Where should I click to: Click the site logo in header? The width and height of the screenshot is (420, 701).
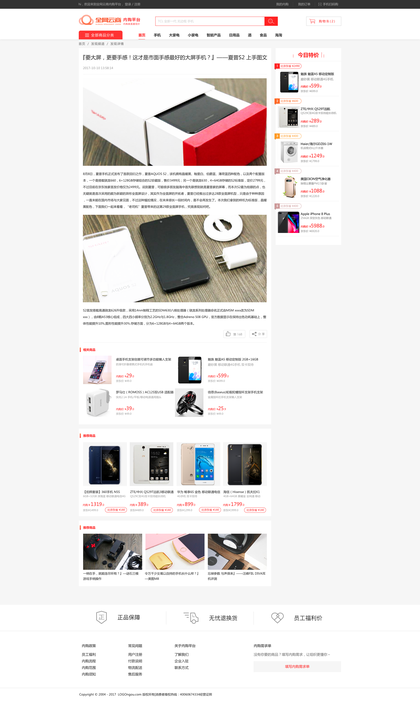coord(109,21)
